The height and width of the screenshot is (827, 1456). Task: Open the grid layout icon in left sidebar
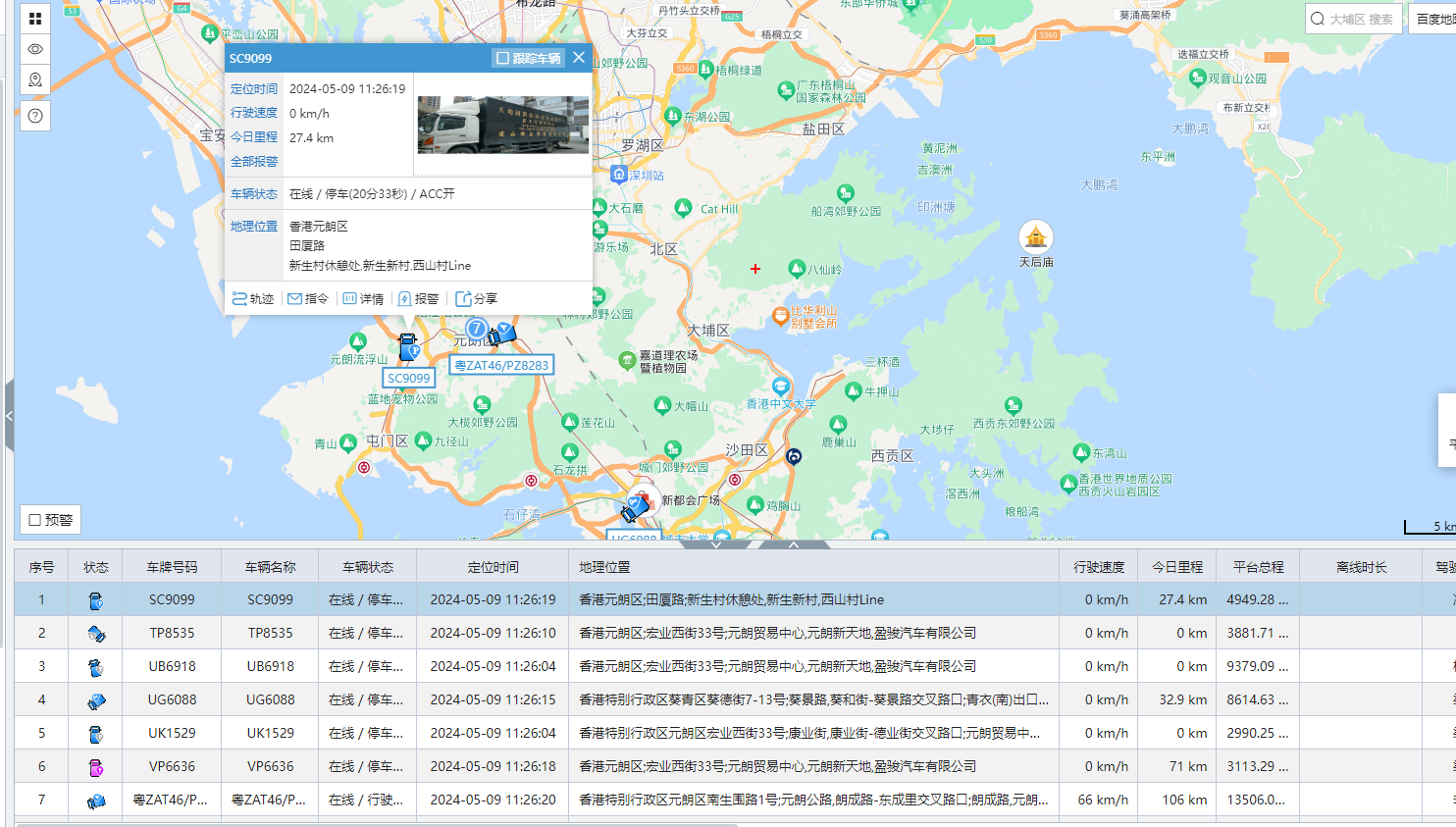[x=34, y=18]
